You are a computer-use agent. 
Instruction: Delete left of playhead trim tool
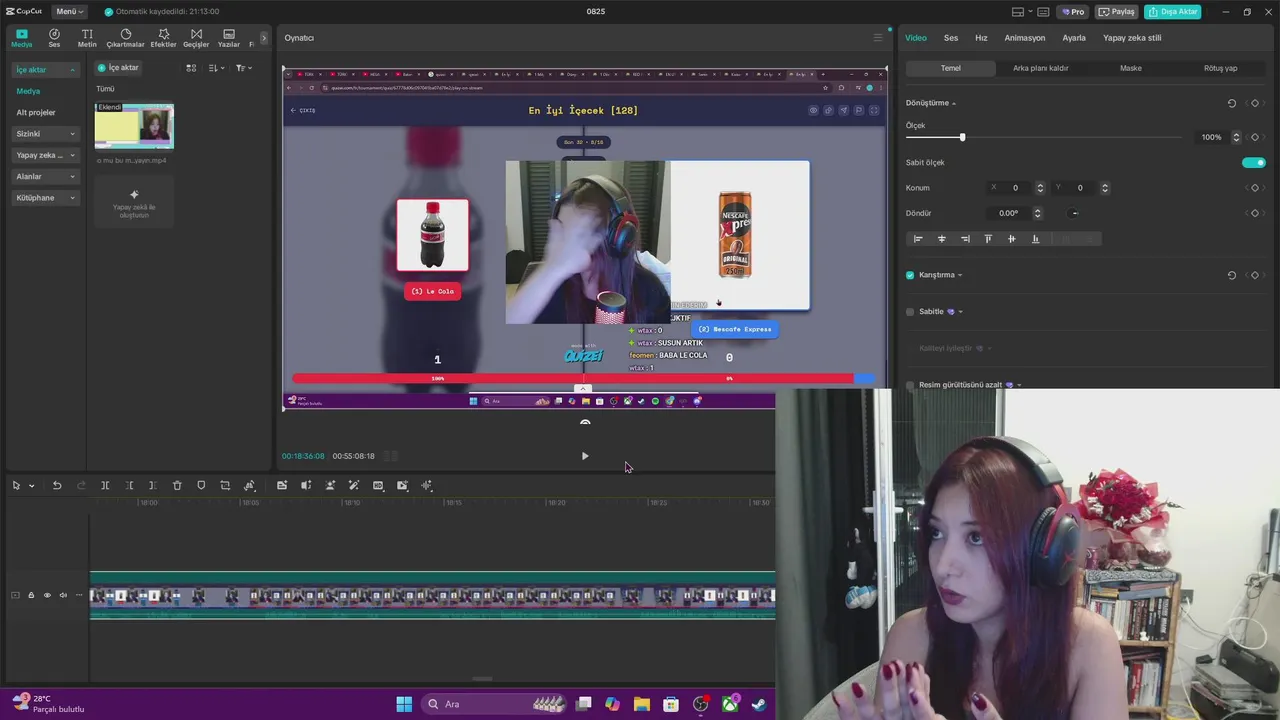129,485
